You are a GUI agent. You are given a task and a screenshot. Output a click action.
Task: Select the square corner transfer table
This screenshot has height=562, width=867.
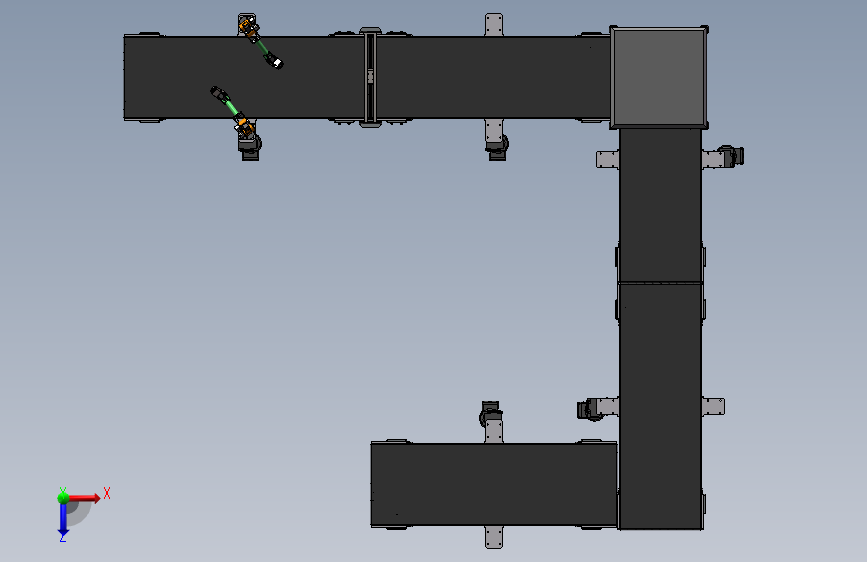pyautogui.click(x=659, y=77)
